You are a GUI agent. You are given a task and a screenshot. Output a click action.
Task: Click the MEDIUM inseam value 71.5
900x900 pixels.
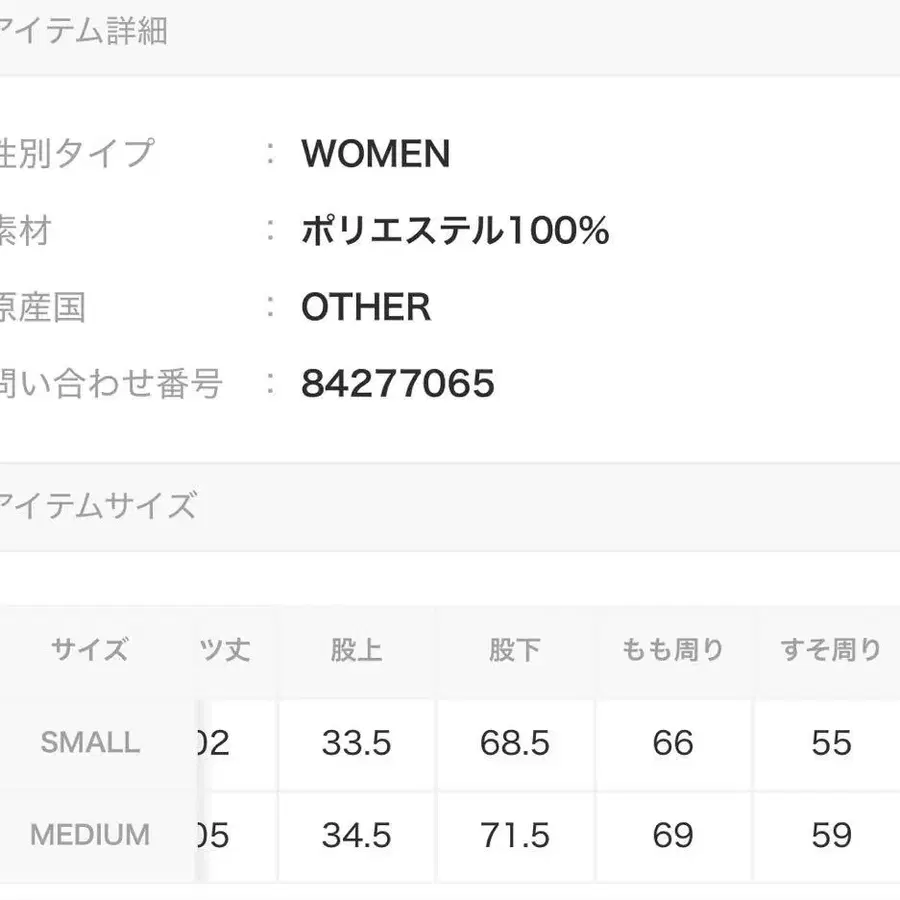[515, 835]
